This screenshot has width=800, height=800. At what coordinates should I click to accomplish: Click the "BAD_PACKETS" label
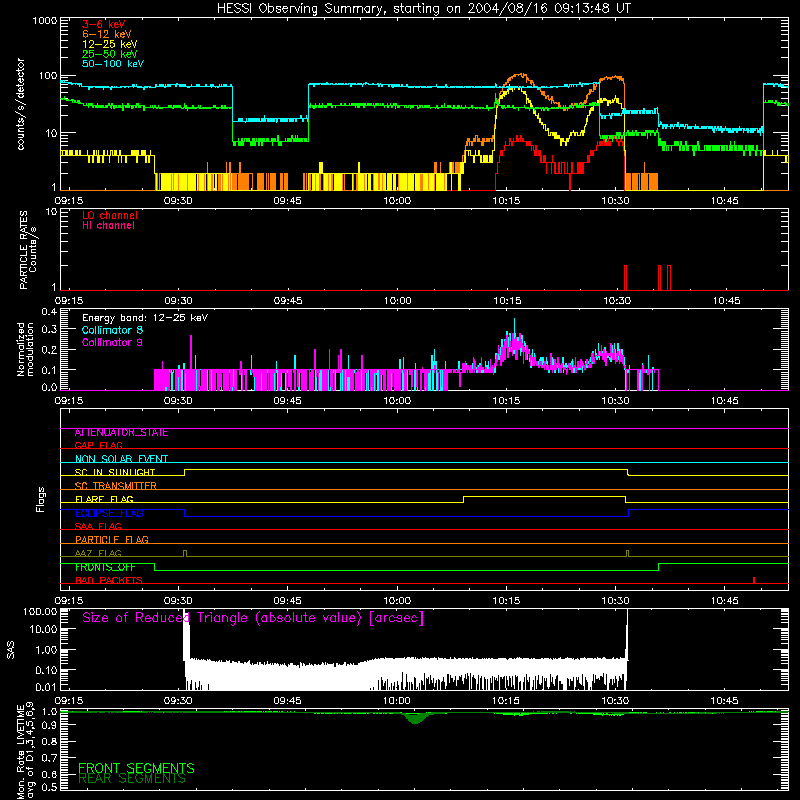tap(109, 581)
